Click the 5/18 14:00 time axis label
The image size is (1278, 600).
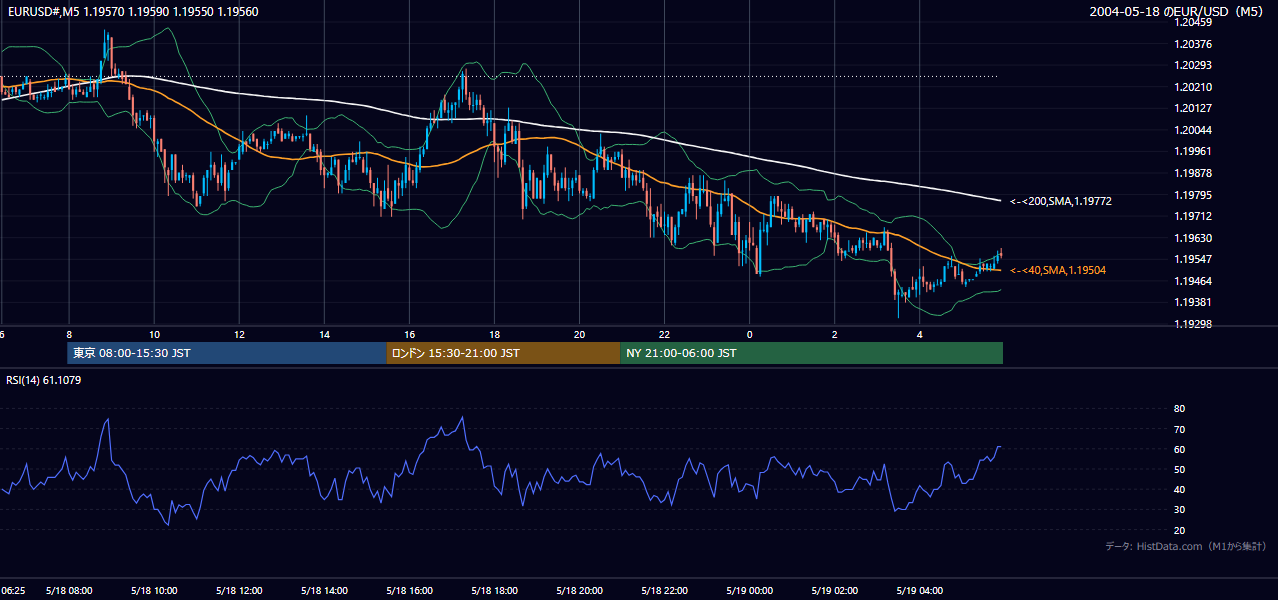click(324, 591)
